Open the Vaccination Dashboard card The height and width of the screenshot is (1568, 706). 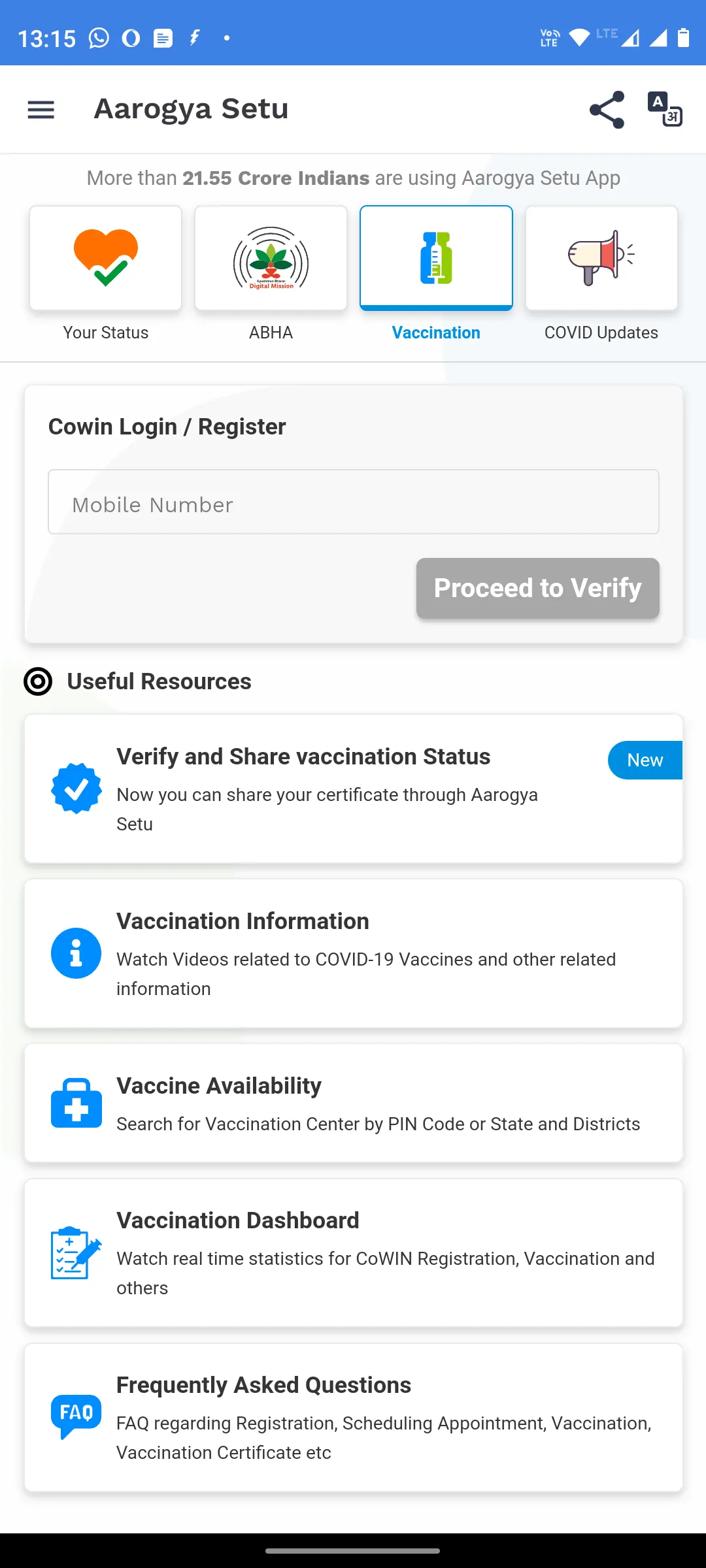coord(354,1252)
